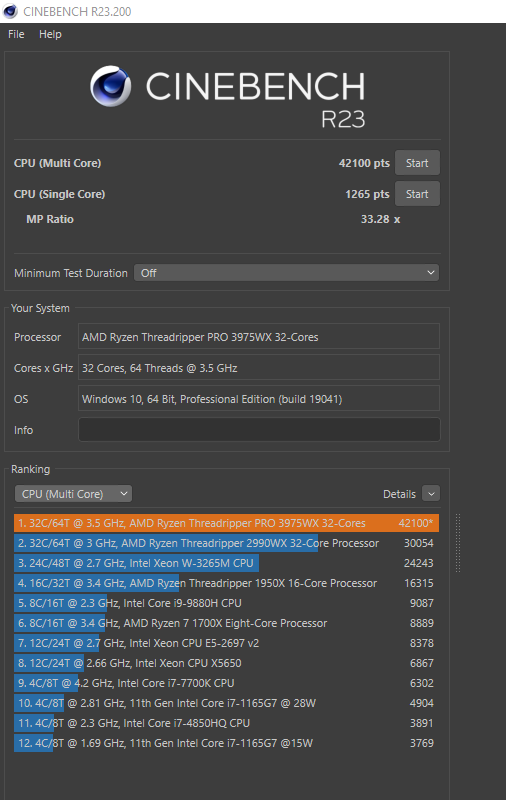Viewport: 506px width, 800px height.
Task: Open the CPU (Multi Core) ranking dropdown
Action: pos(73,494)
